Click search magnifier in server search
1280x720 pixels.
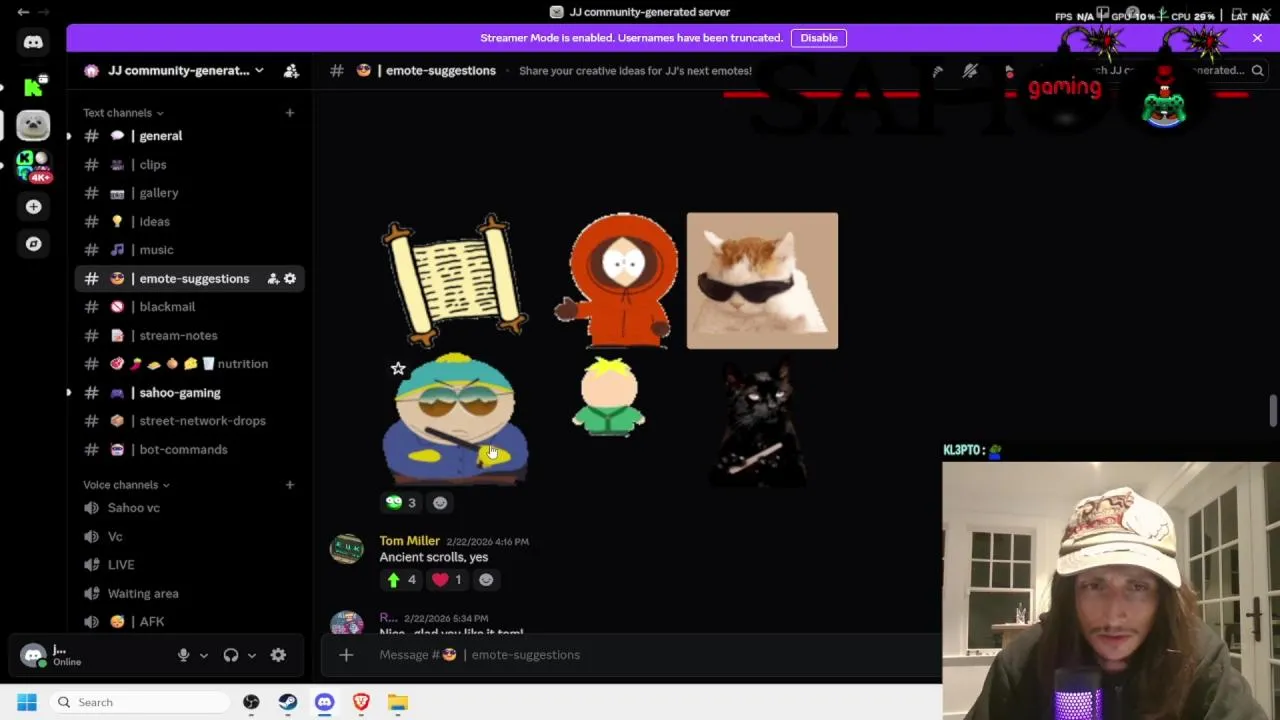[1257, 71]
